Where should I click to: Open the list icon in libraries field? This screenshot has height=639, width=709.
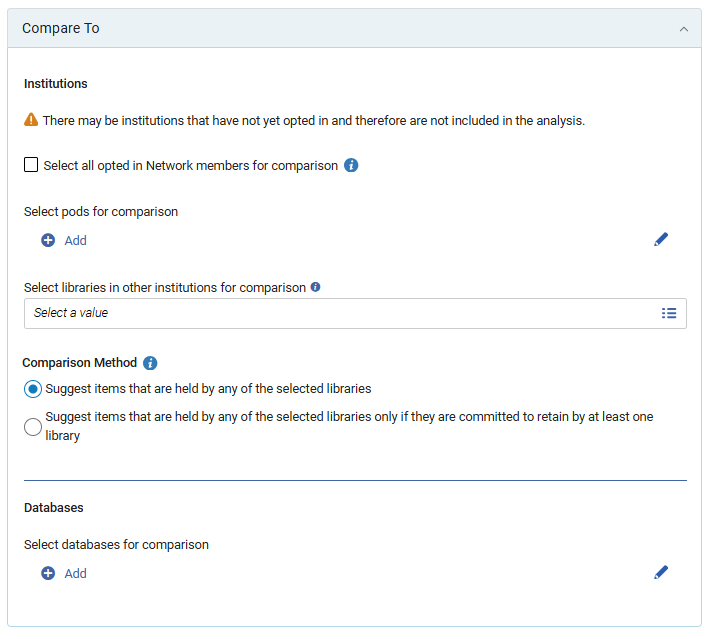pos(669,313)
